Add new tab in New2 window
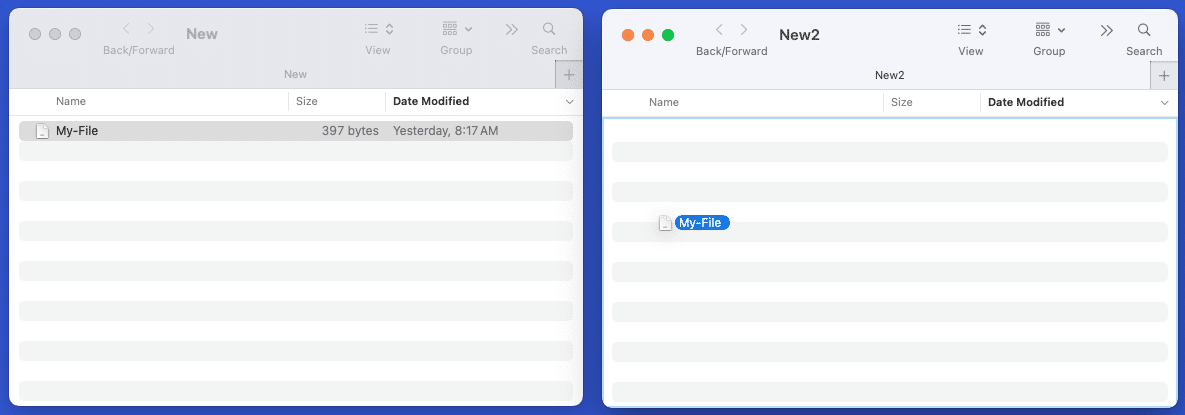This screenshot has width=1185, height=415. pyautogui.click(x=1164, y=76)
